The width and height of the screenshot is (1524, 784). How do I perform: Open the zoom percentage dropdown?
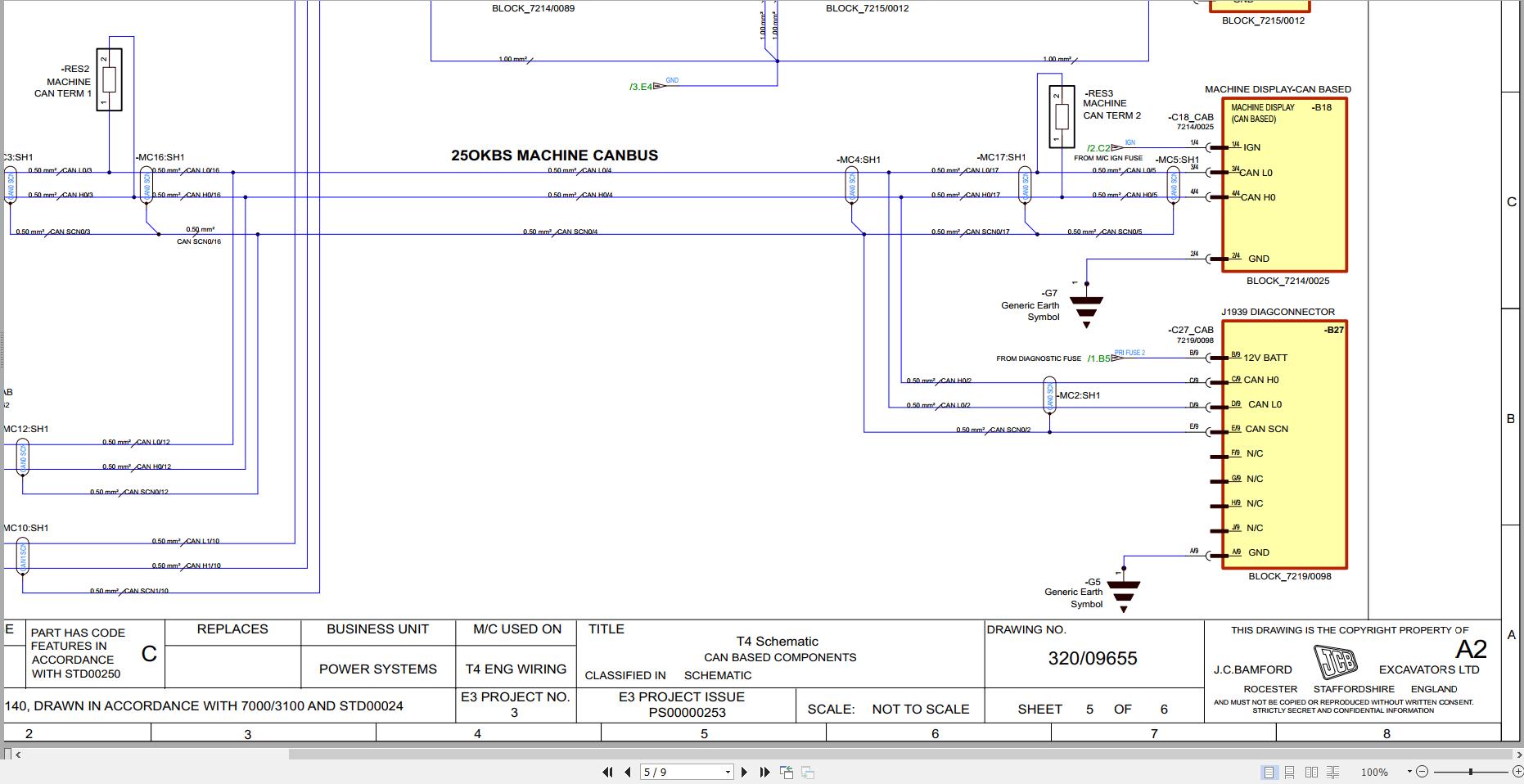point(1409,772)
